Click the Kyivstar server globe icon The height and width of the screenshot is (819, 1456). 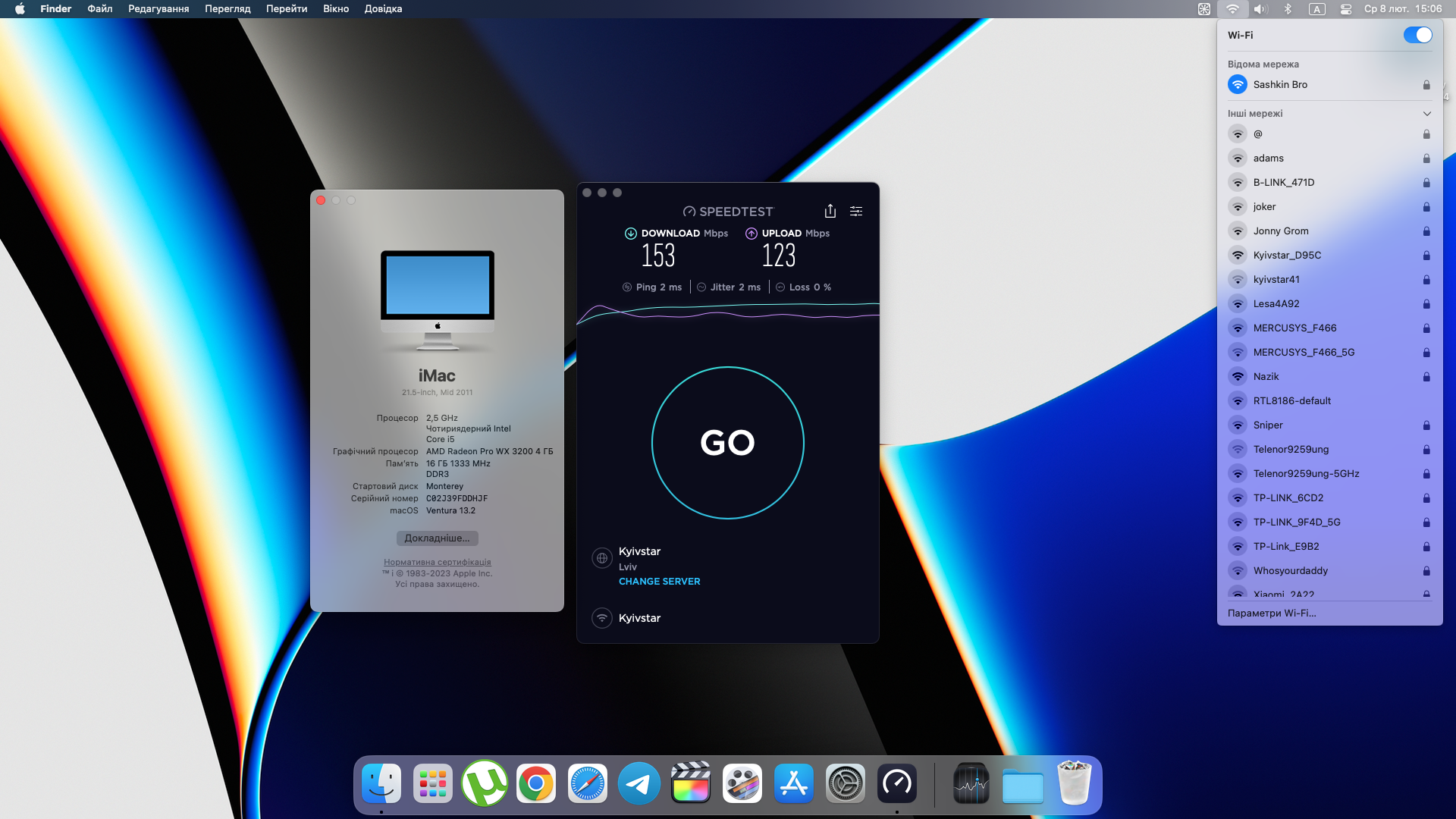point(602,559)
